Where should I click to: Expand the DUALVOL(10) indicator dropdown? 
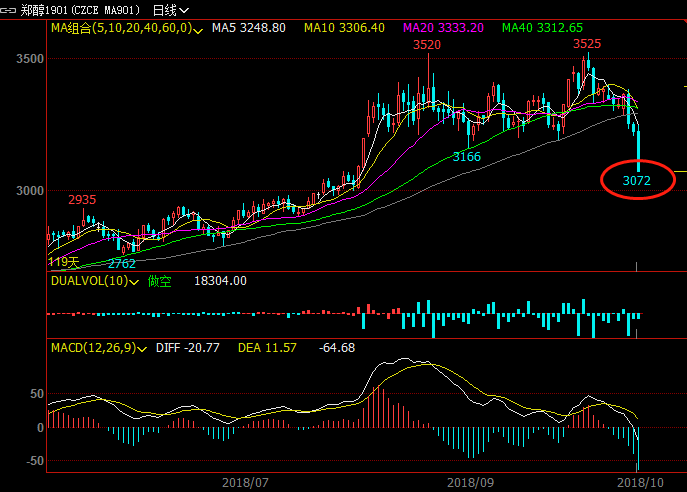pyautogui.click(x=135, y=283)
